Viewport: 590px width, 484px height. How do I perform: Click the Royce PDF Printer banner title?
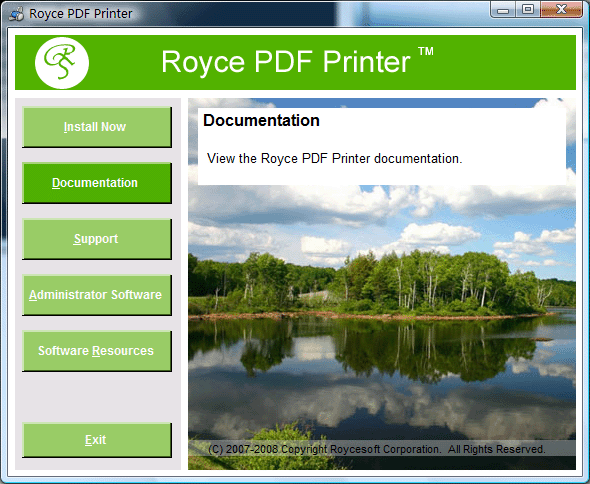pyautogui.click(x=286, y=62)
